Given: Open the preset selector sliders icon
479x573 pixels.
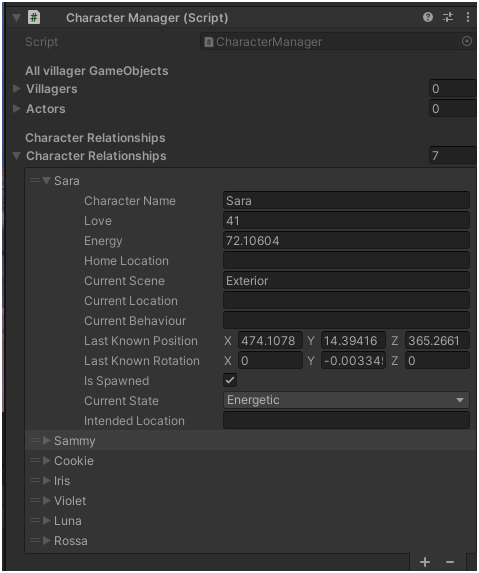Looking at the screenshot, I should [448, 17].
